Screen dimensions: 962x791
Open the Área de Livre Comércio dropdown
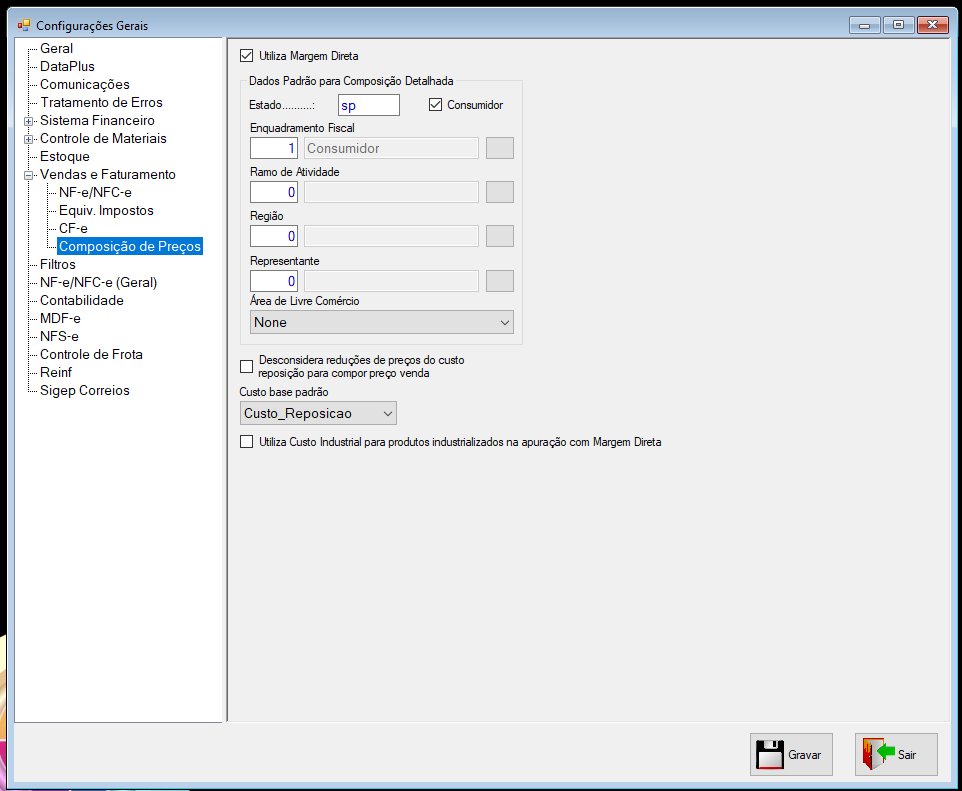pyautogui.click(x=382, y=322)
